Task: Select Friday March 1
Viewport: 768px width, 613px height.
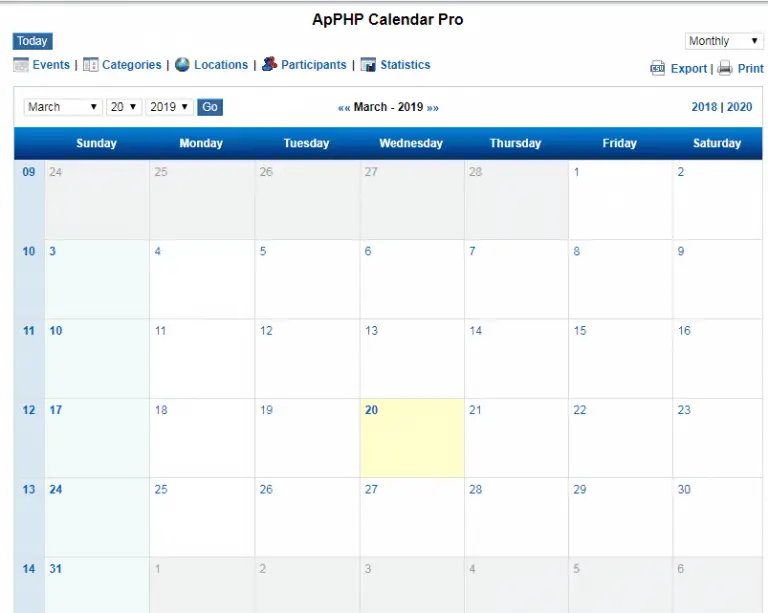Action: pos(620,200)
